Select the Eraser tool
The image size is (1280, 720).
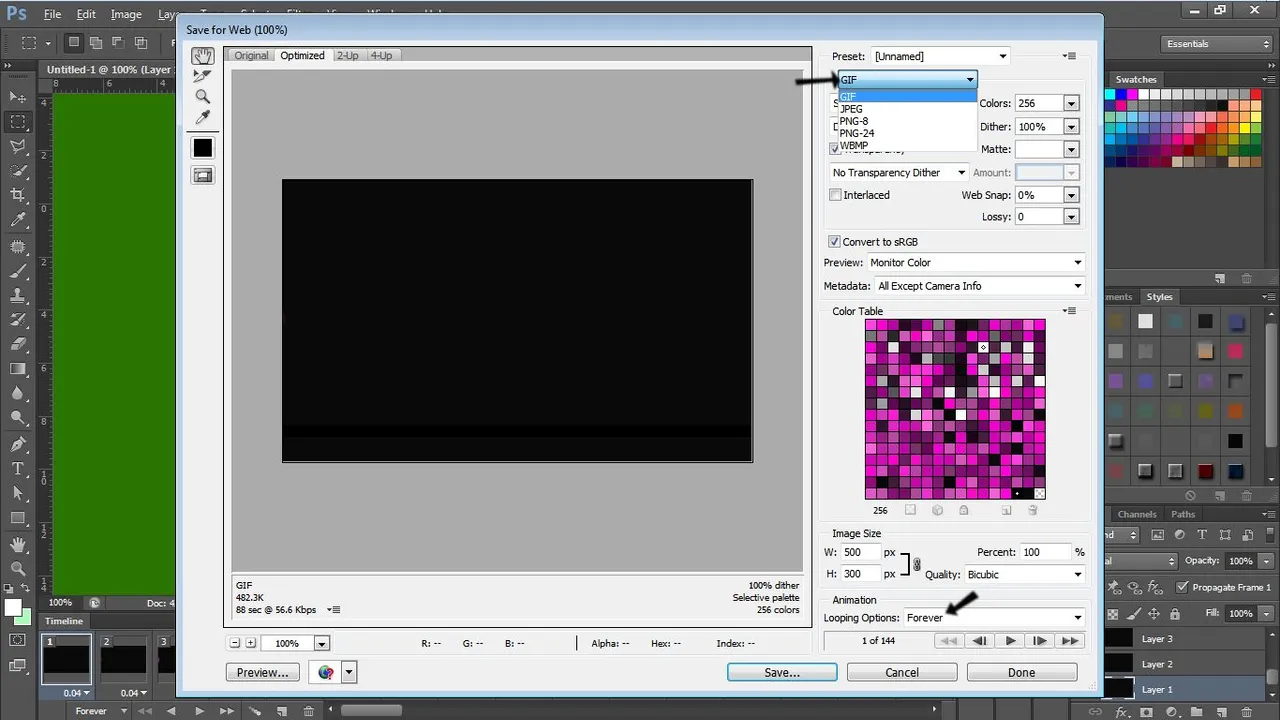[x=18, y=345]
